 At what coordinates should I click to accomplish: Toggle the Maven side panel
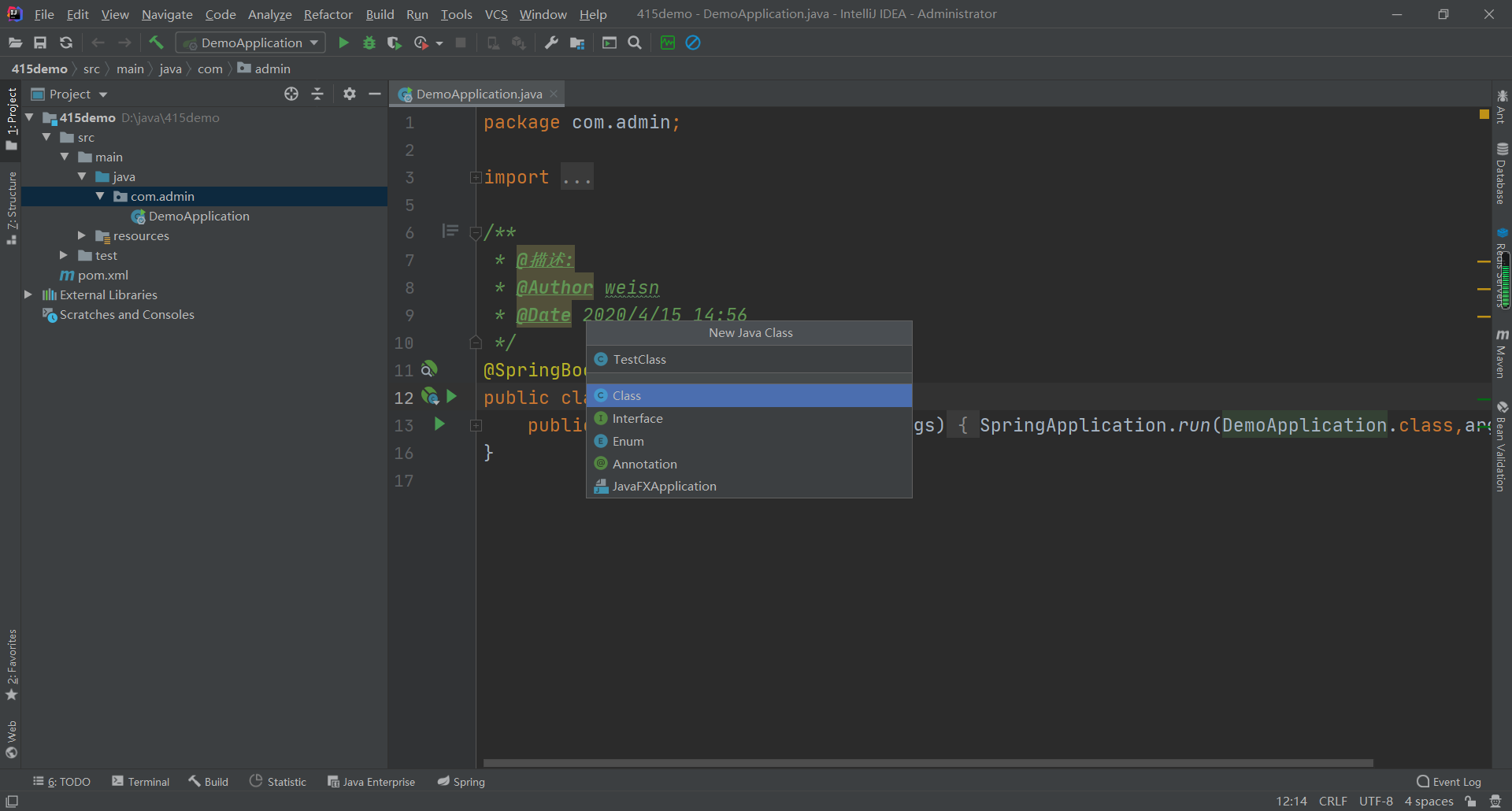pyautogui.click(x=1502, y=354)
